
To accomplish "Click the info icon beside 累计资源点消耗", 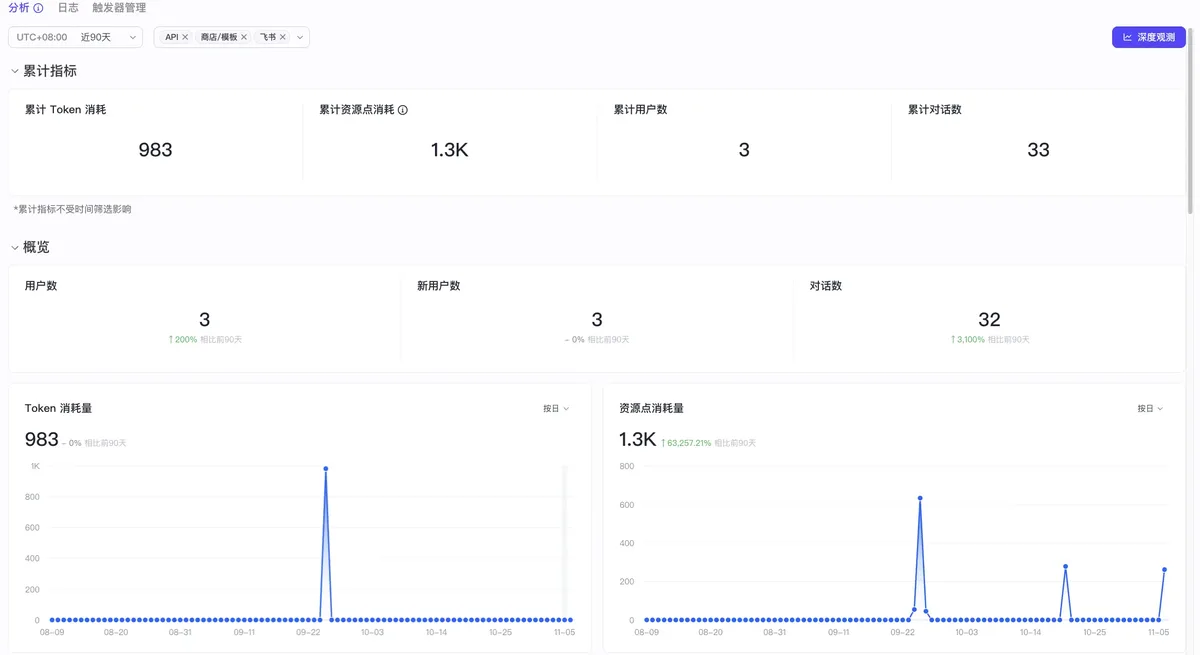I will [x=403, y=110].
